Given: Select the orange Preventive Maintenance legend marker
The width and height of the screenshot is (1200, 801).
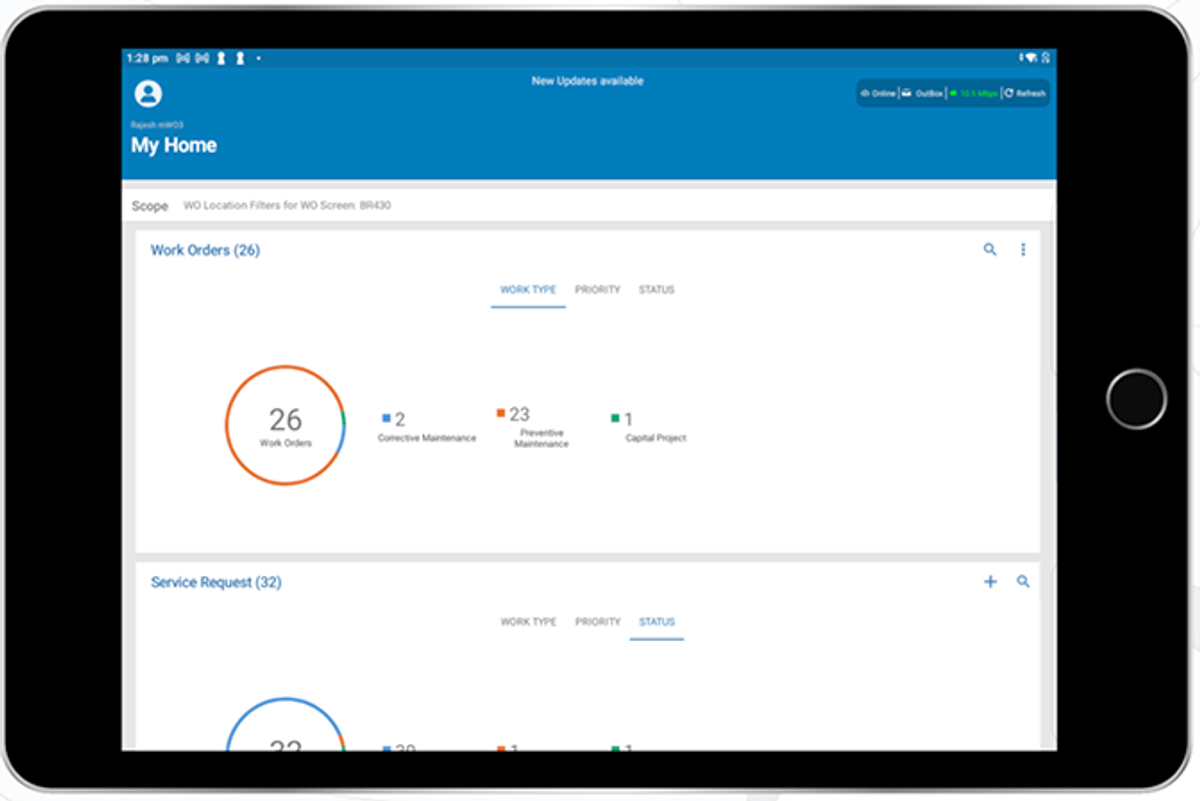Looking at the screenshot, I should (x=500, y=410).
